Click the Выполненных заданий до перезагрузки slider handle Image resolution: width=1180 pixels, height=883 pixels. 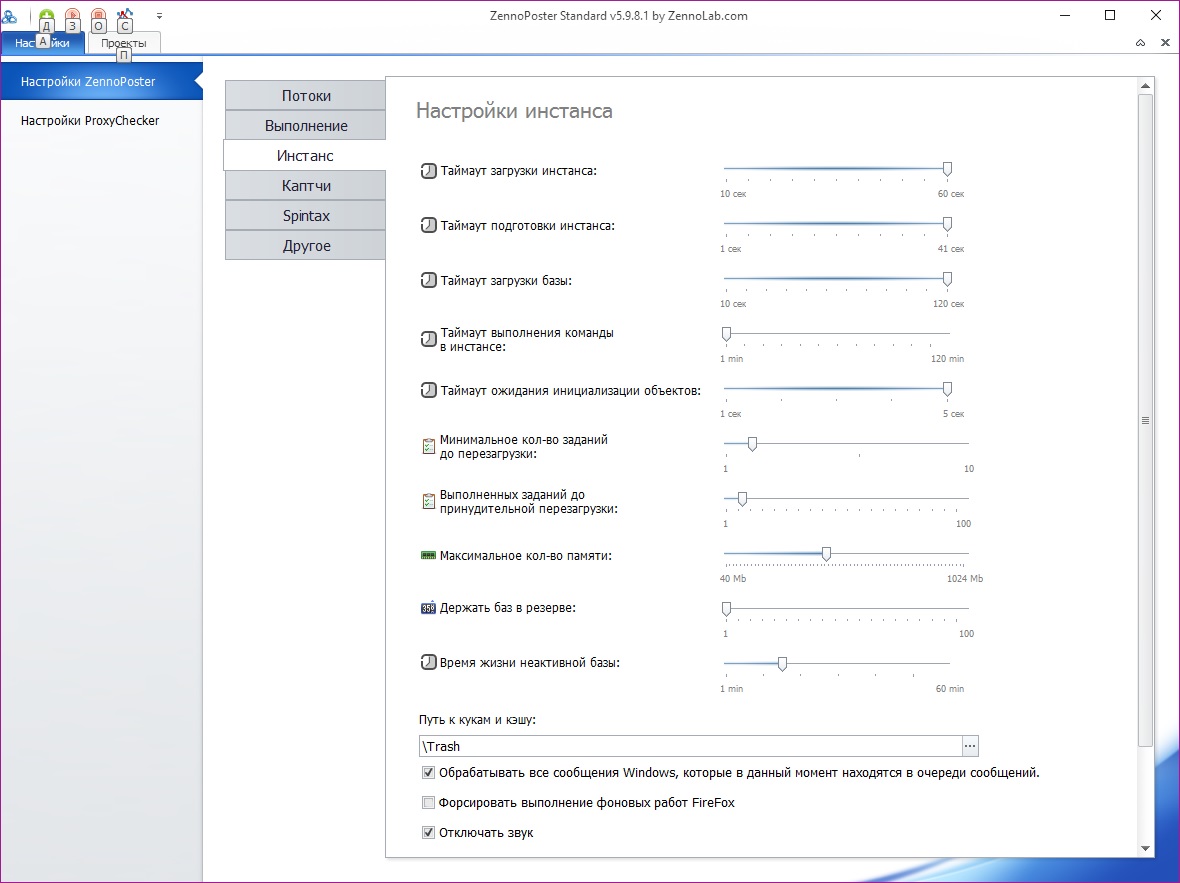click(x=742, y=499)
